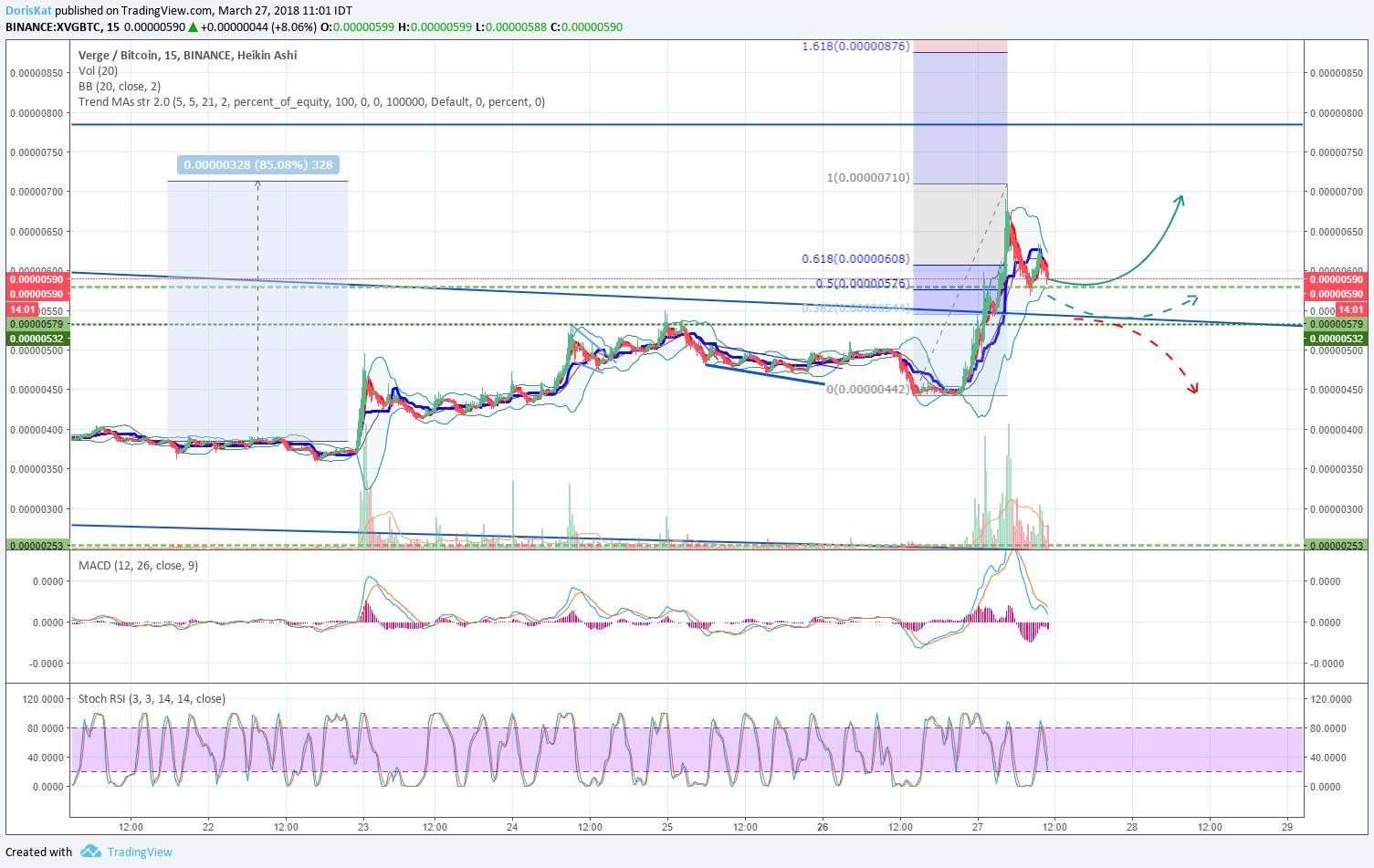Viewport: 1374px width, 868px height.
Task: Click the '+0.00000044 (+8.06%)' change value
Action: pos(258,26)
